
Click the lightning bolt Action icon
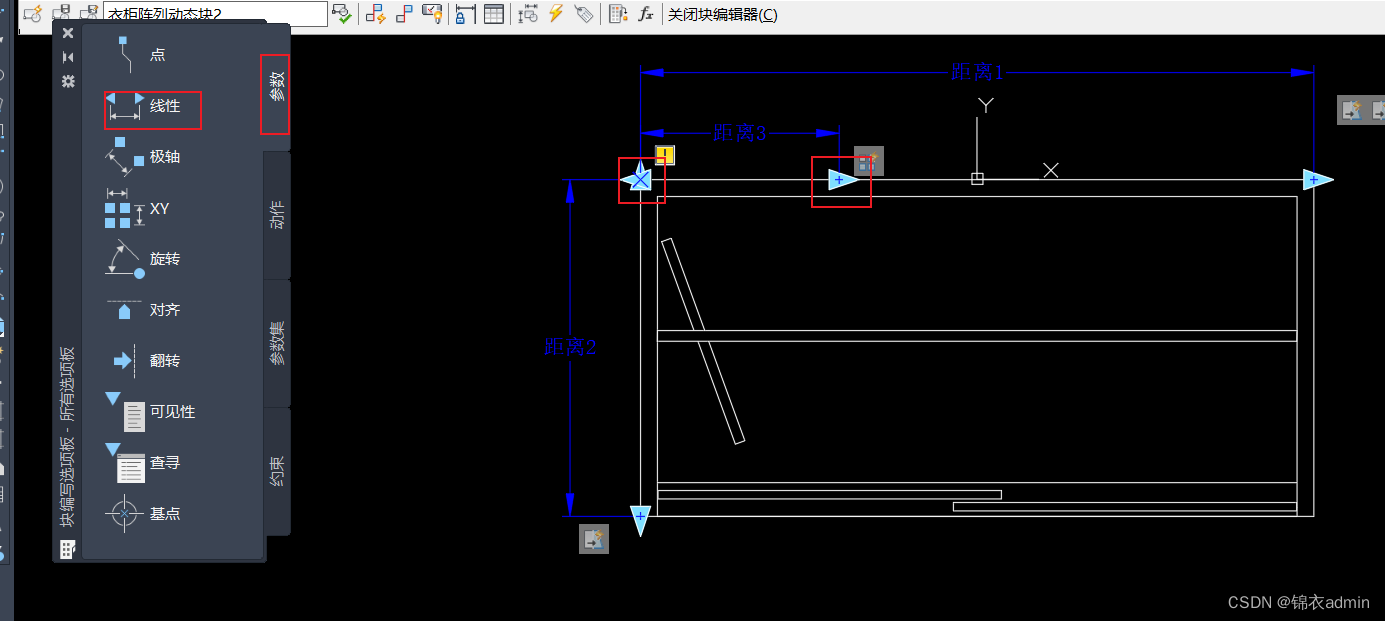click(556, 14)
